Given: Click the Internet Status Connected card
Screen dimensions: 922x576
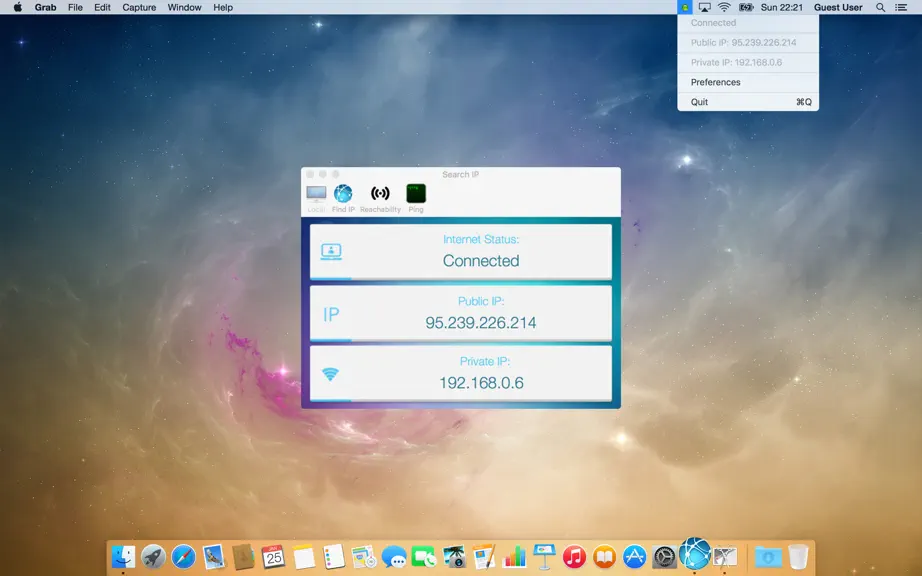Looking at the screenshot, I should [460, 252].
